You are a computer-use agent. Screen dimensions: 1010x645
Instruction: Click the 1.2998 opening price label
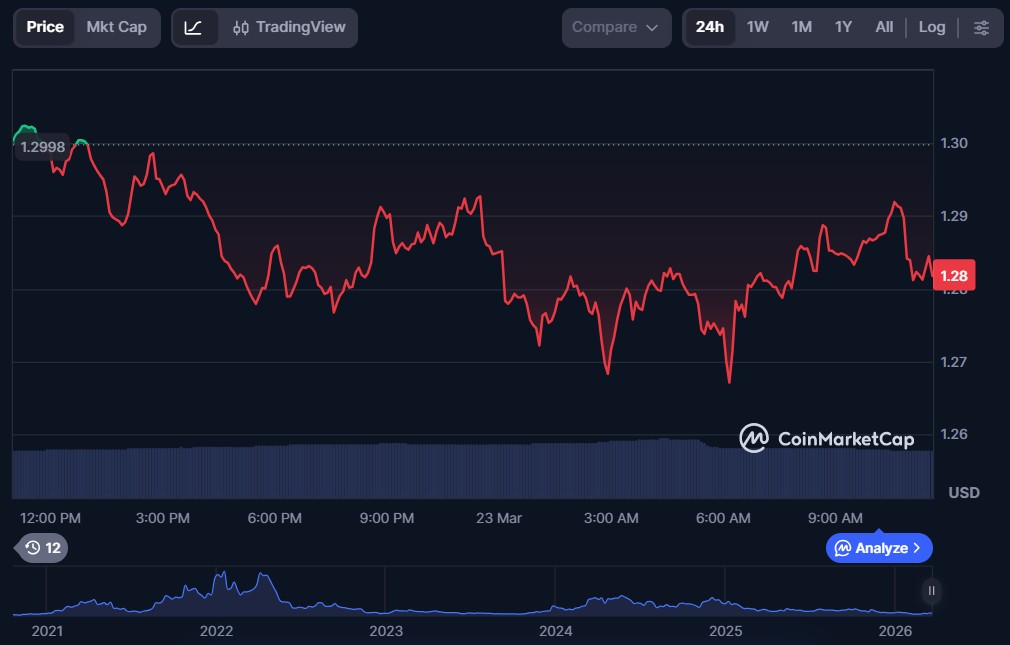[43, 147]
